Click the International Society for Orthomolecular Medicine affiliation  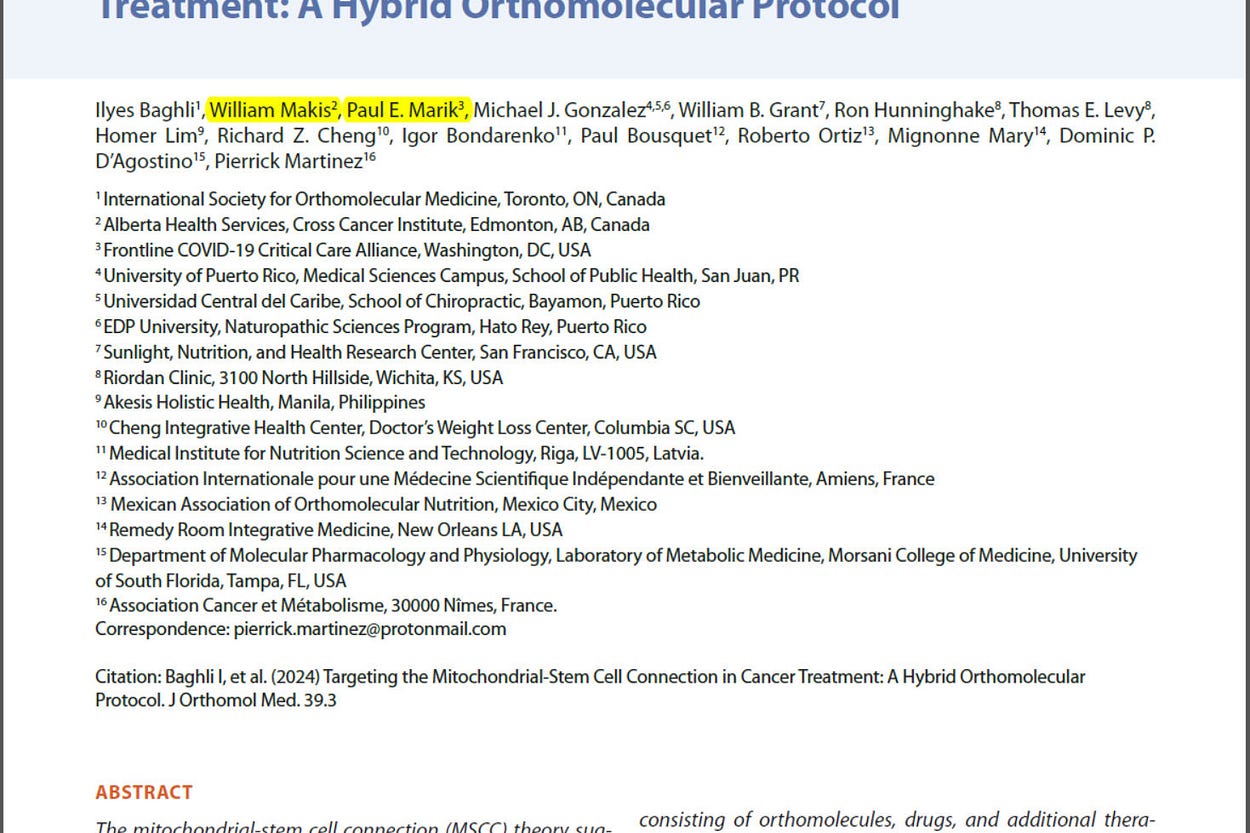click(380, 199)
